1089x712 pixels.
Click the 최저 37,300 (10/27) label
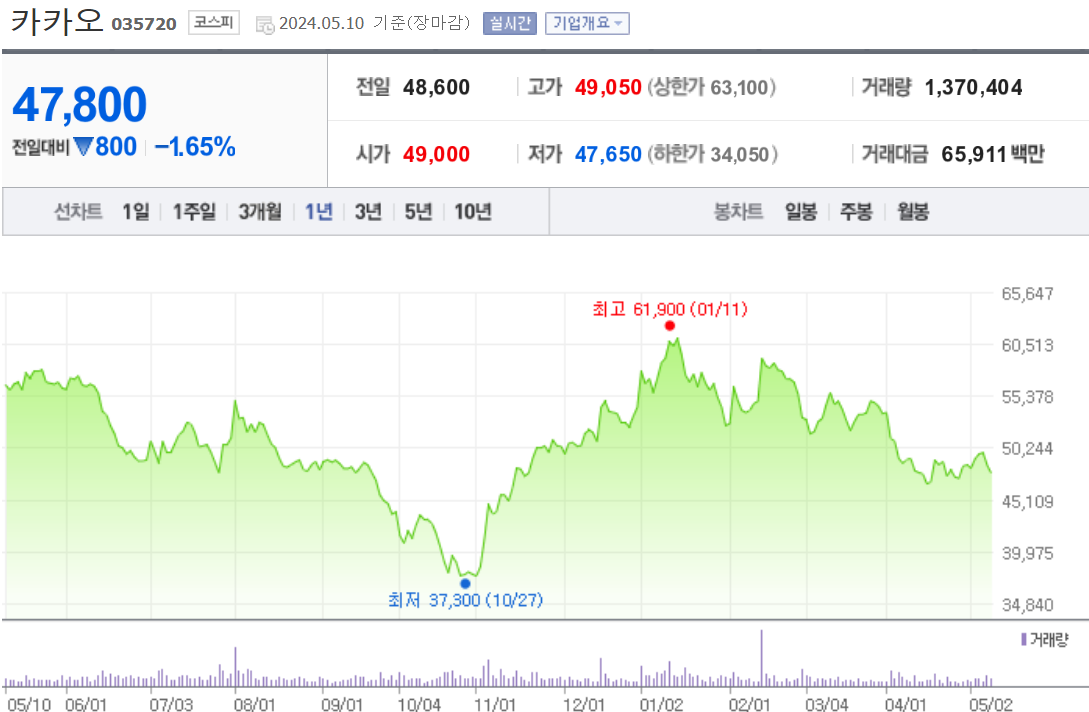tap(465, 599)
